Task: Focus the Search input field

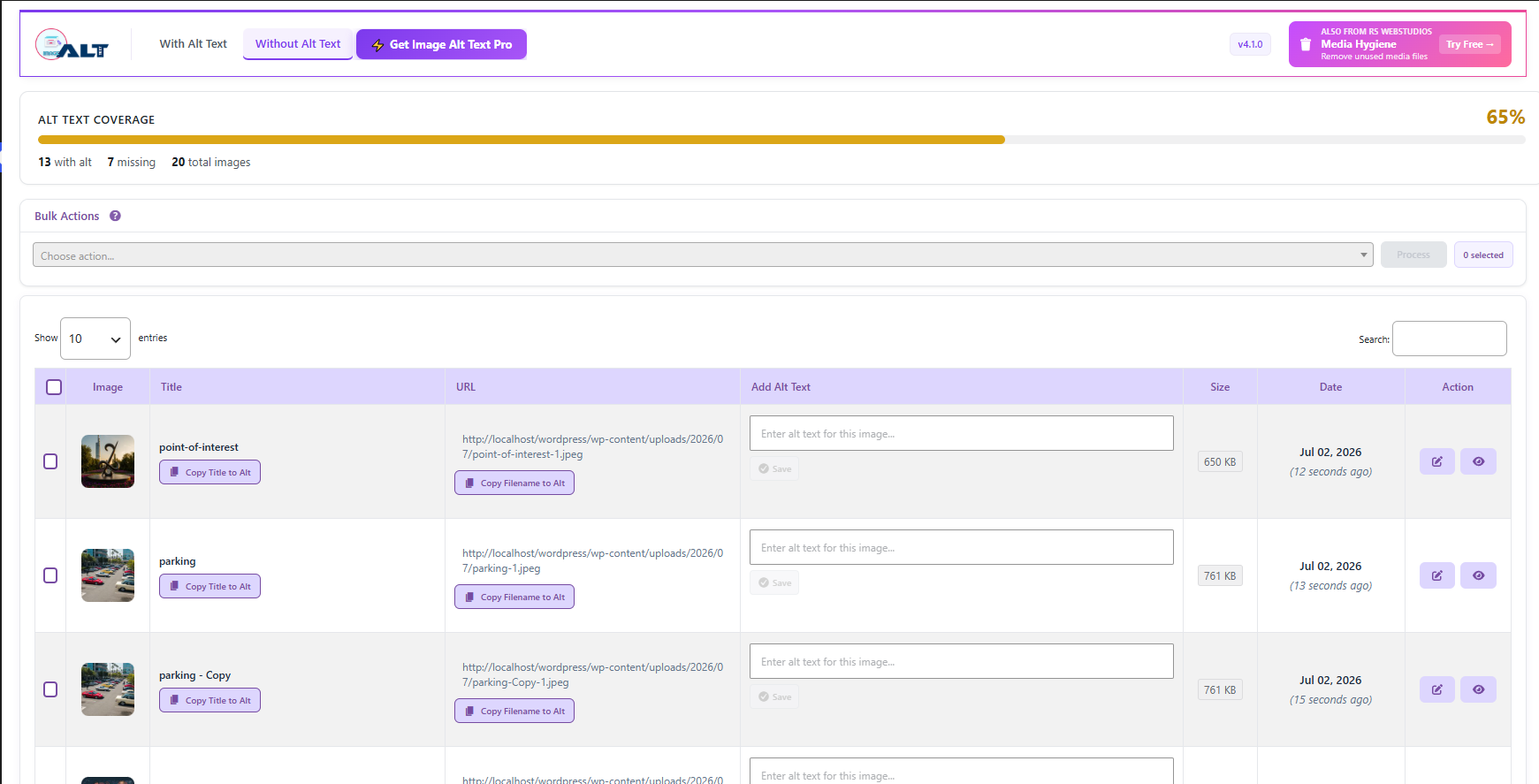Action: pyautogui.click(x=1449, y=339)
